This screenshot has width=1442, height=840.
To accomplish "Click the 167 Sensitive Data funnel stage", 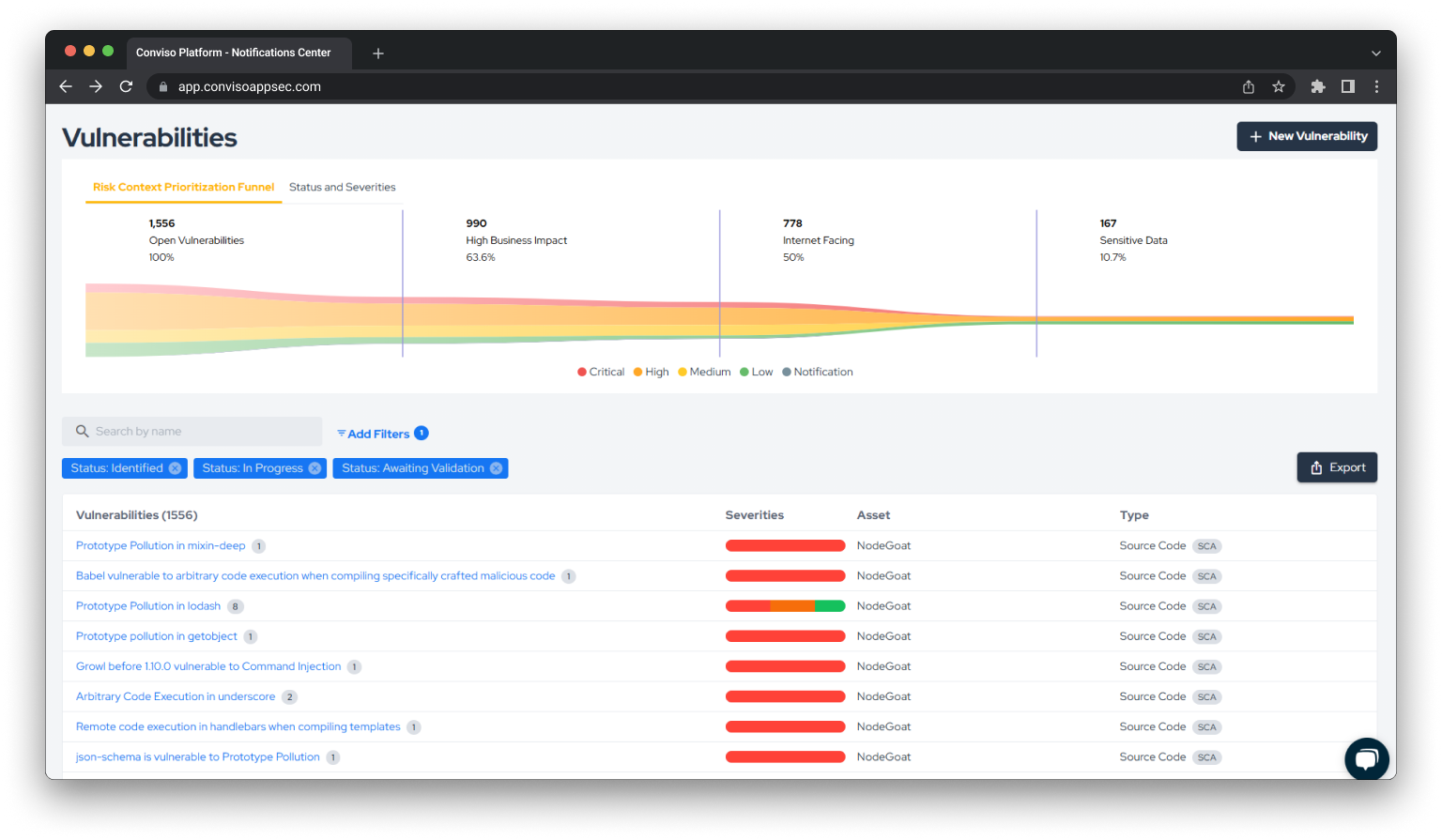I will click(1133, 240).
